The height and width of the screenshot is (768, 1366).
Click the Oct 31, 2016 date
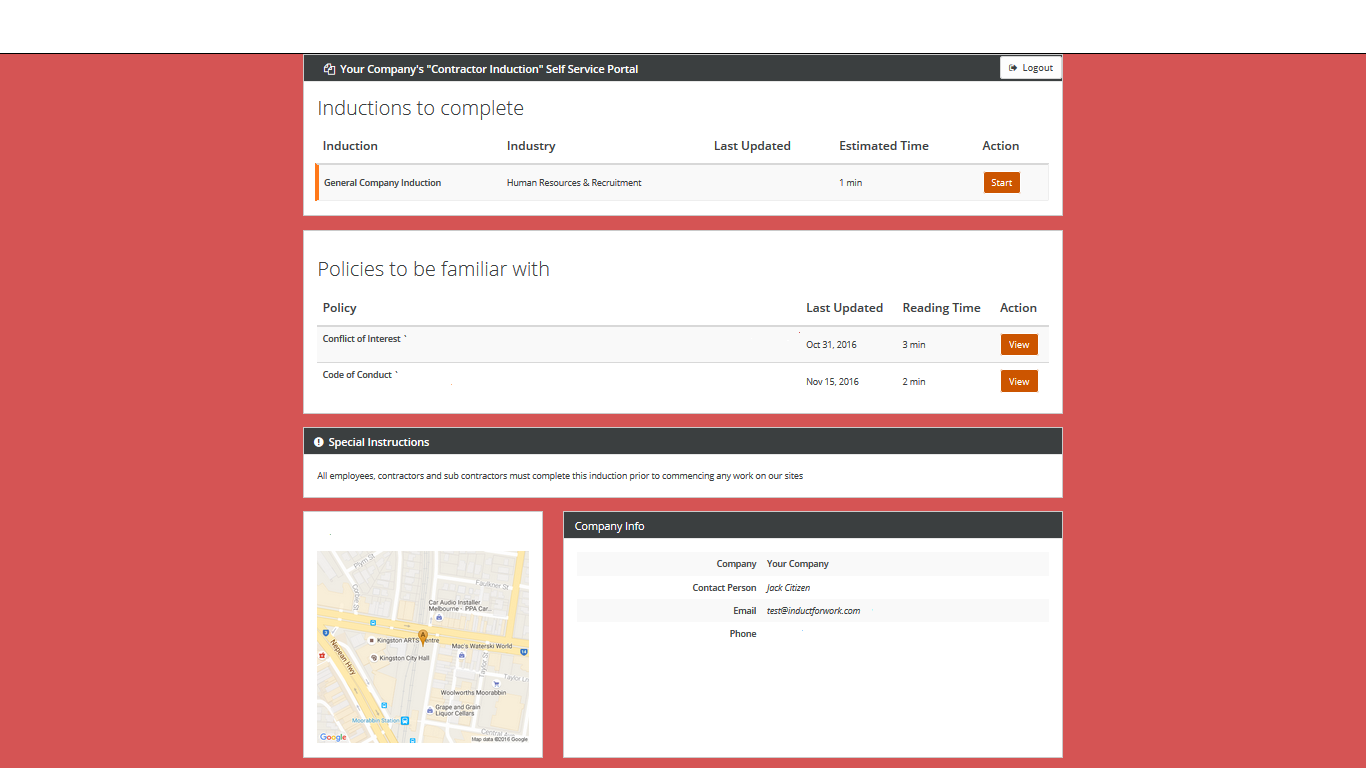click(x=831, y=345)
